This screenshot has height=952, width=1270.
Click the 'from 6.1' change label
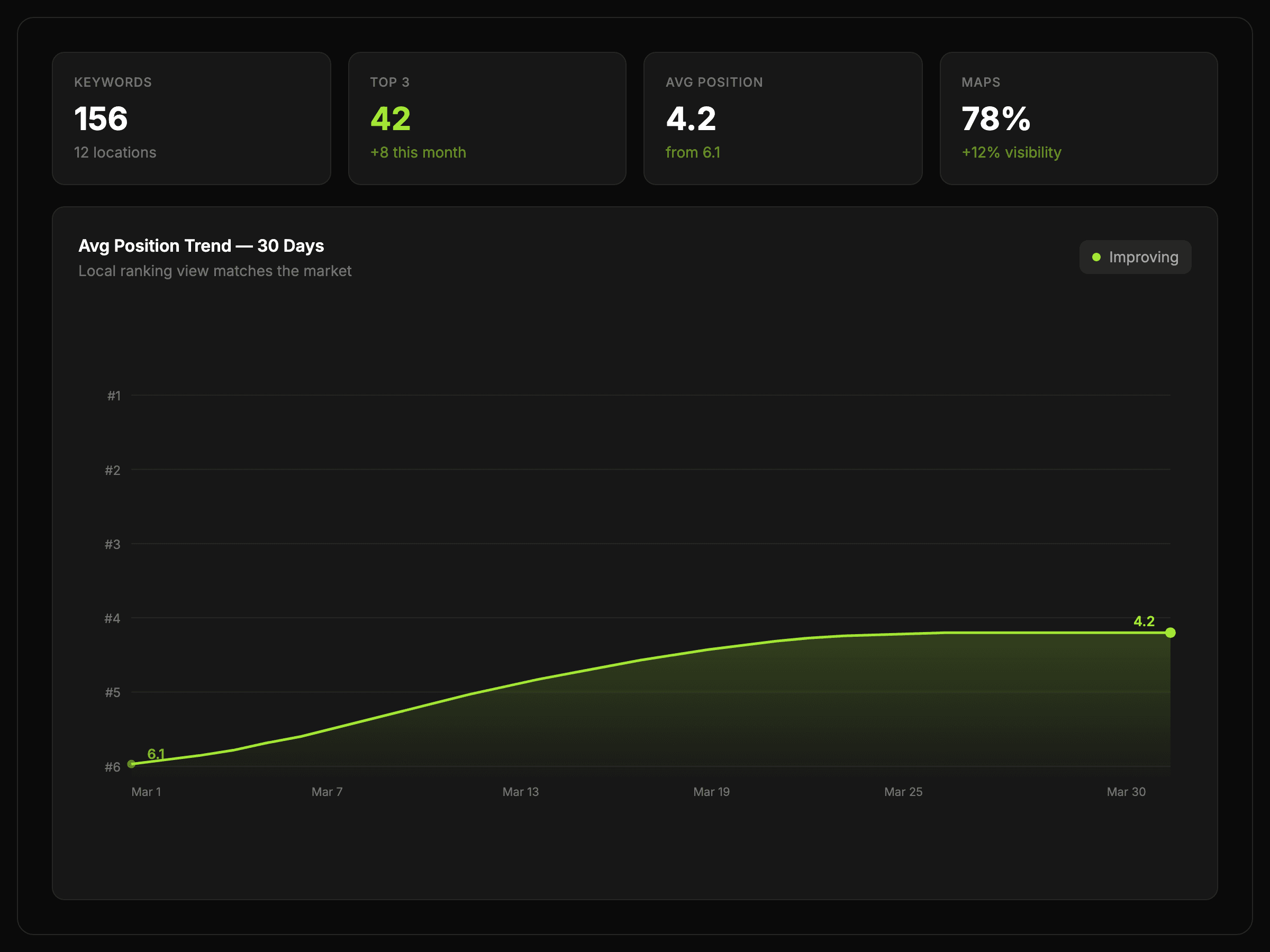pos(692,153)
